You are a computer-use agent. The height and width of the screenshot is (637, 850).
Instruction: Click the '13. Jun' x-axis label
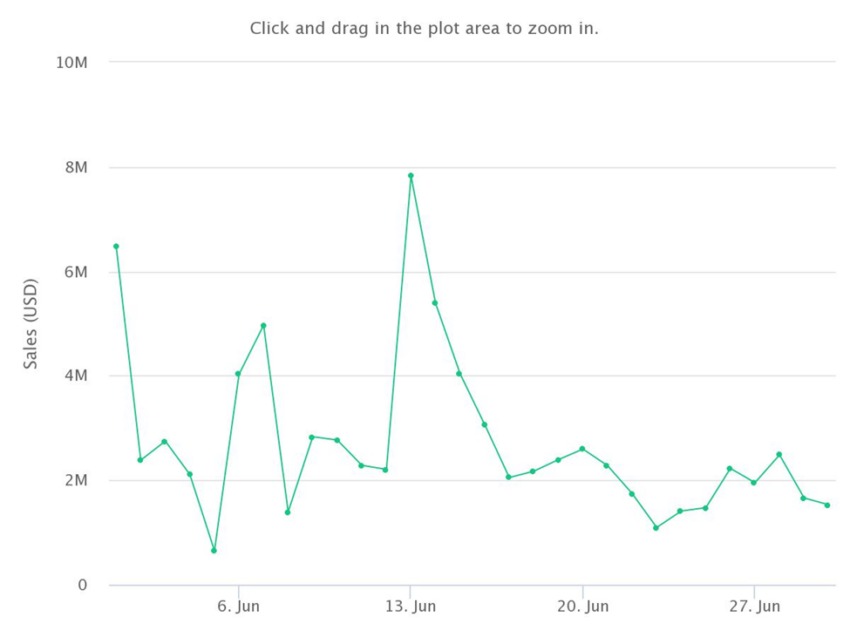point(411,606)
